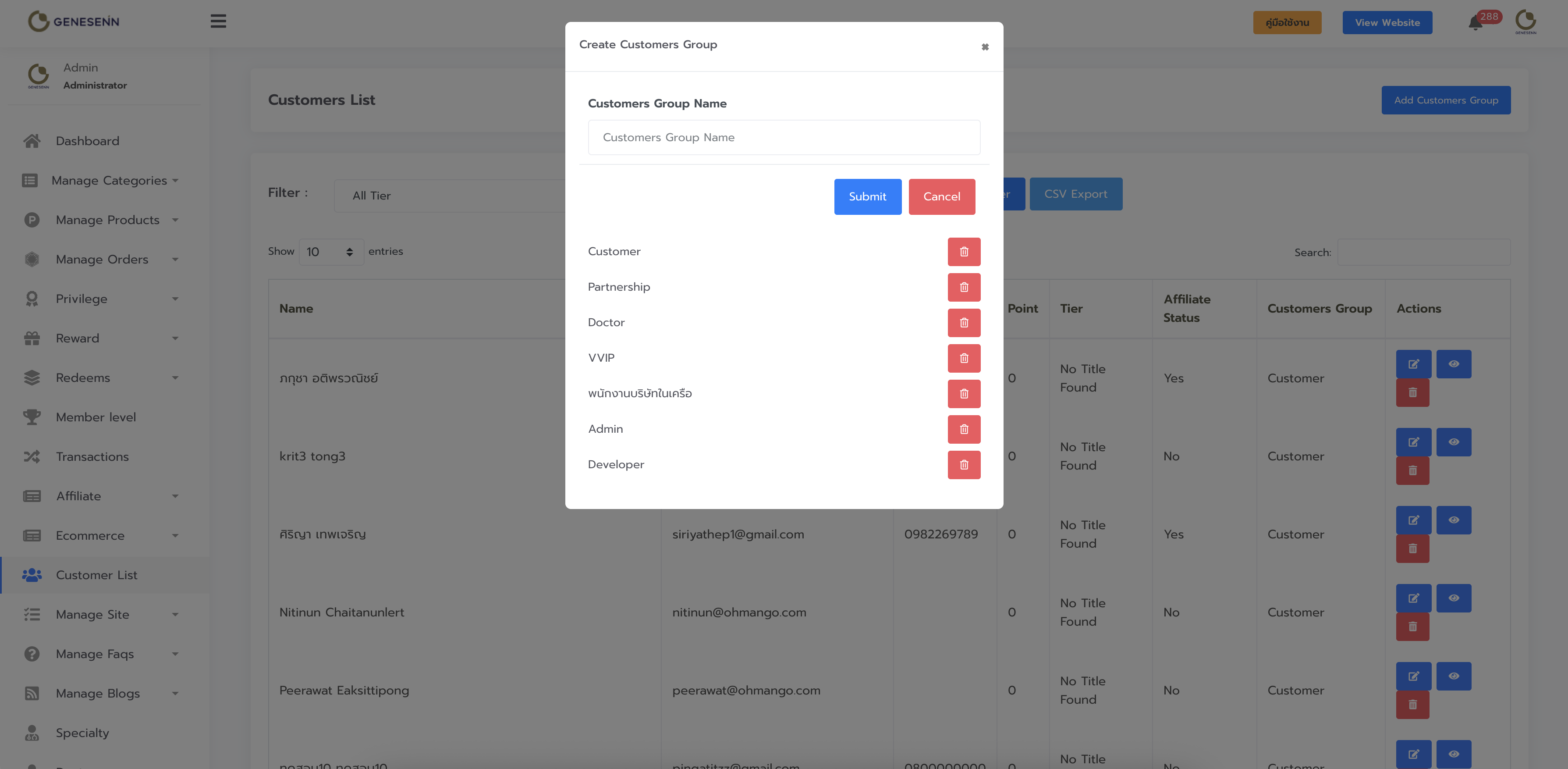Click edit icon for krit3 tong3 row

pos(1413,442)
